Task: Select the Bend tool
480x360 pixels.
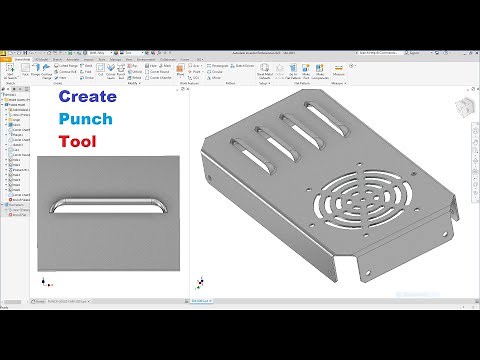Action: tap(86, 66)
